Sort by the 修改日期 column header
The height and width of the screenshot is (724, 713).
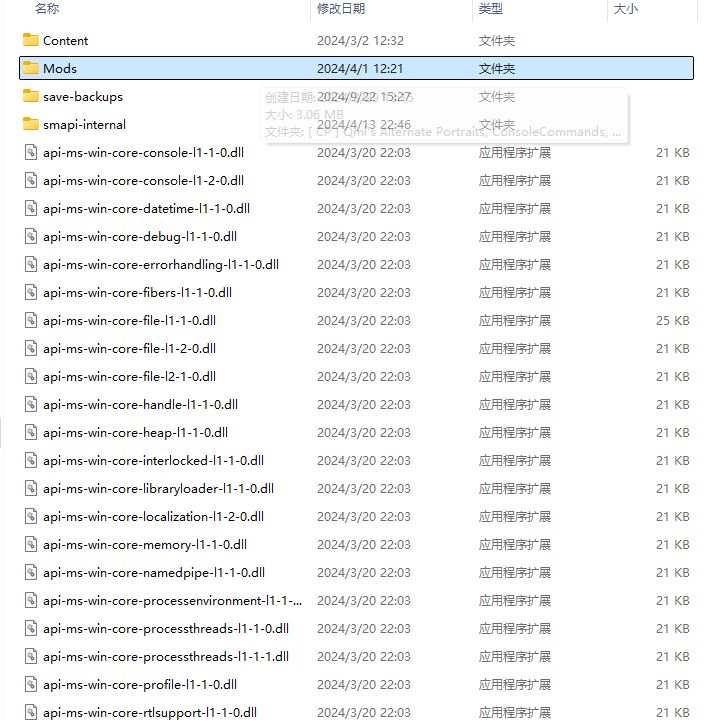click(341, 8)
